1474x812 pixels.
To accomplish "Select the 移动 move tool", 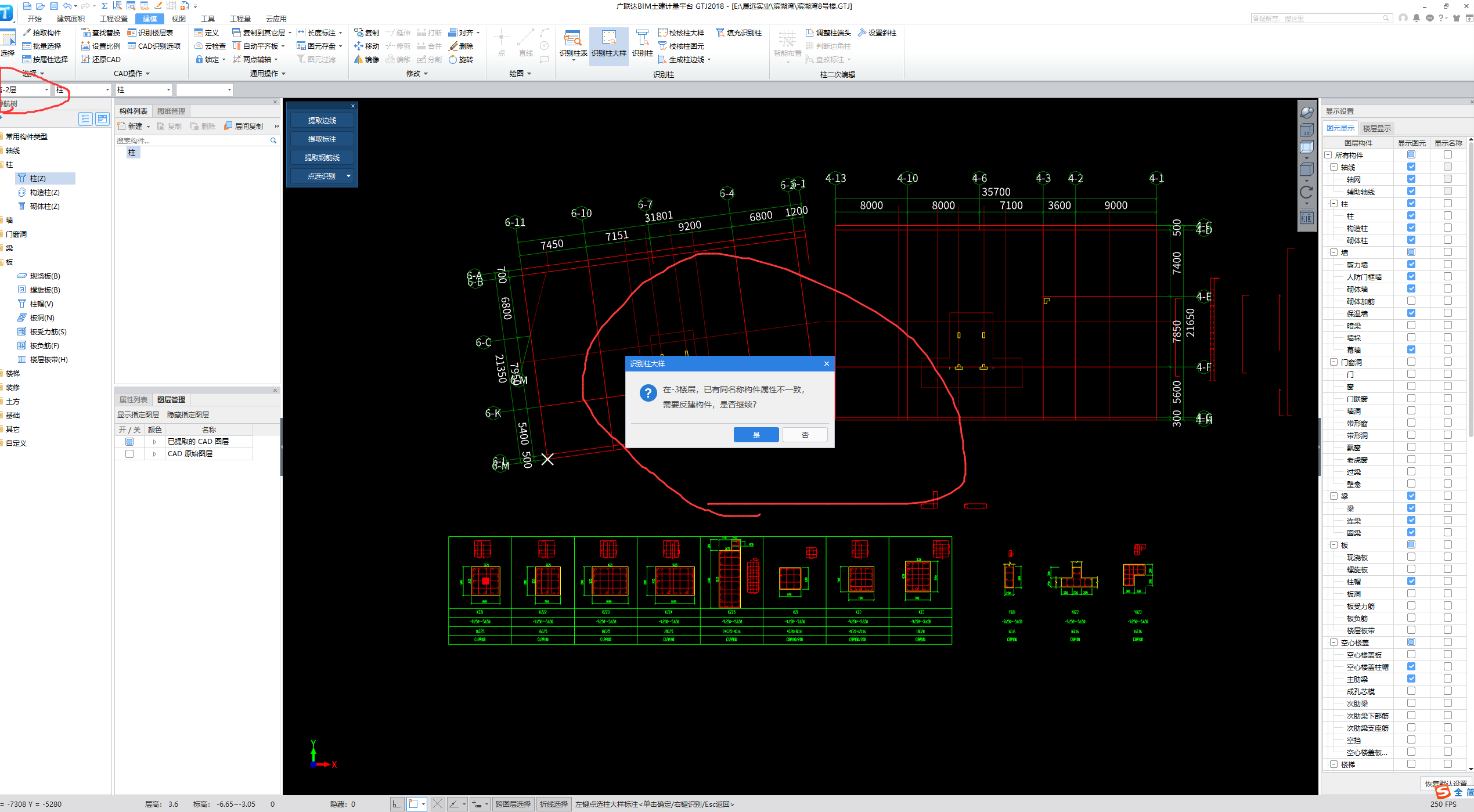I will point(367,46).
